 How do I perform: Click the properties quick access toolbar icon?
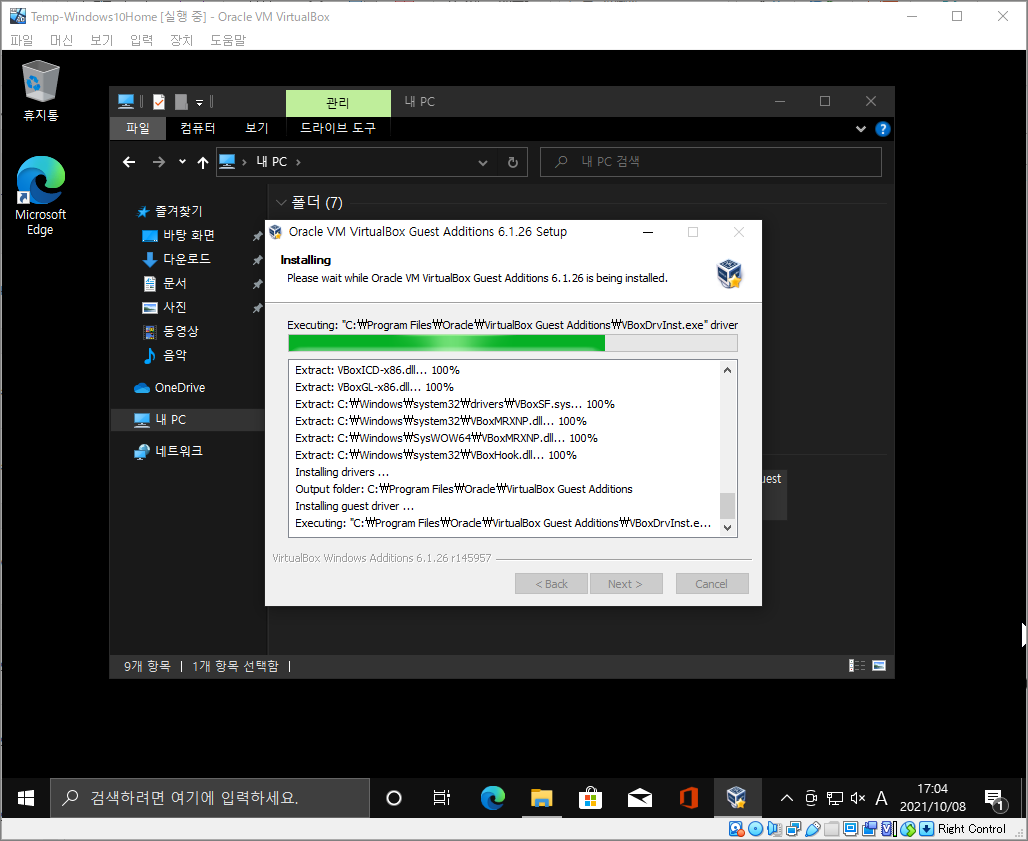pyautogui.click(x=159, y=102)
